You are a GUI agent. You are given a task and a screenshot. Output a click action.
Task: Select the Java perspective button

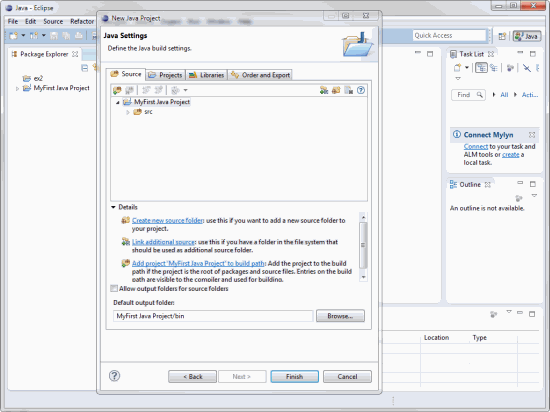click(527, 36)
